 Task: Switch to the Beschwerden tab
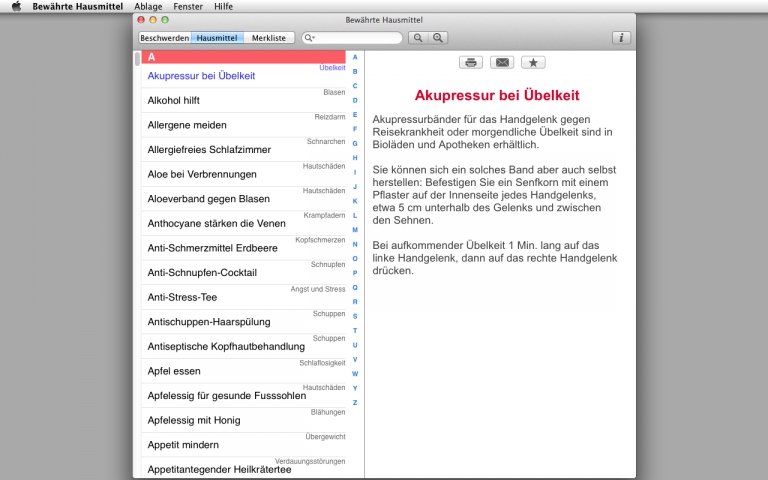(164, 38)
